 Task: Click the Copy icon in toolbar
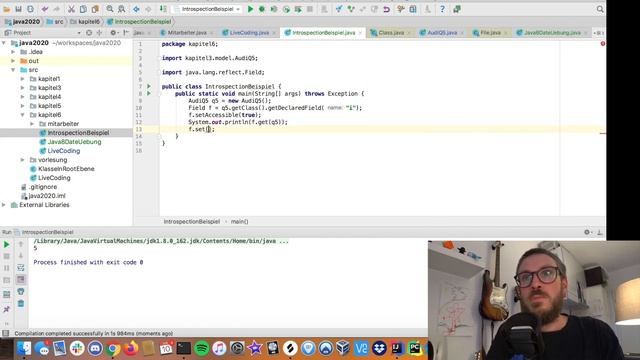coord(83,9)
